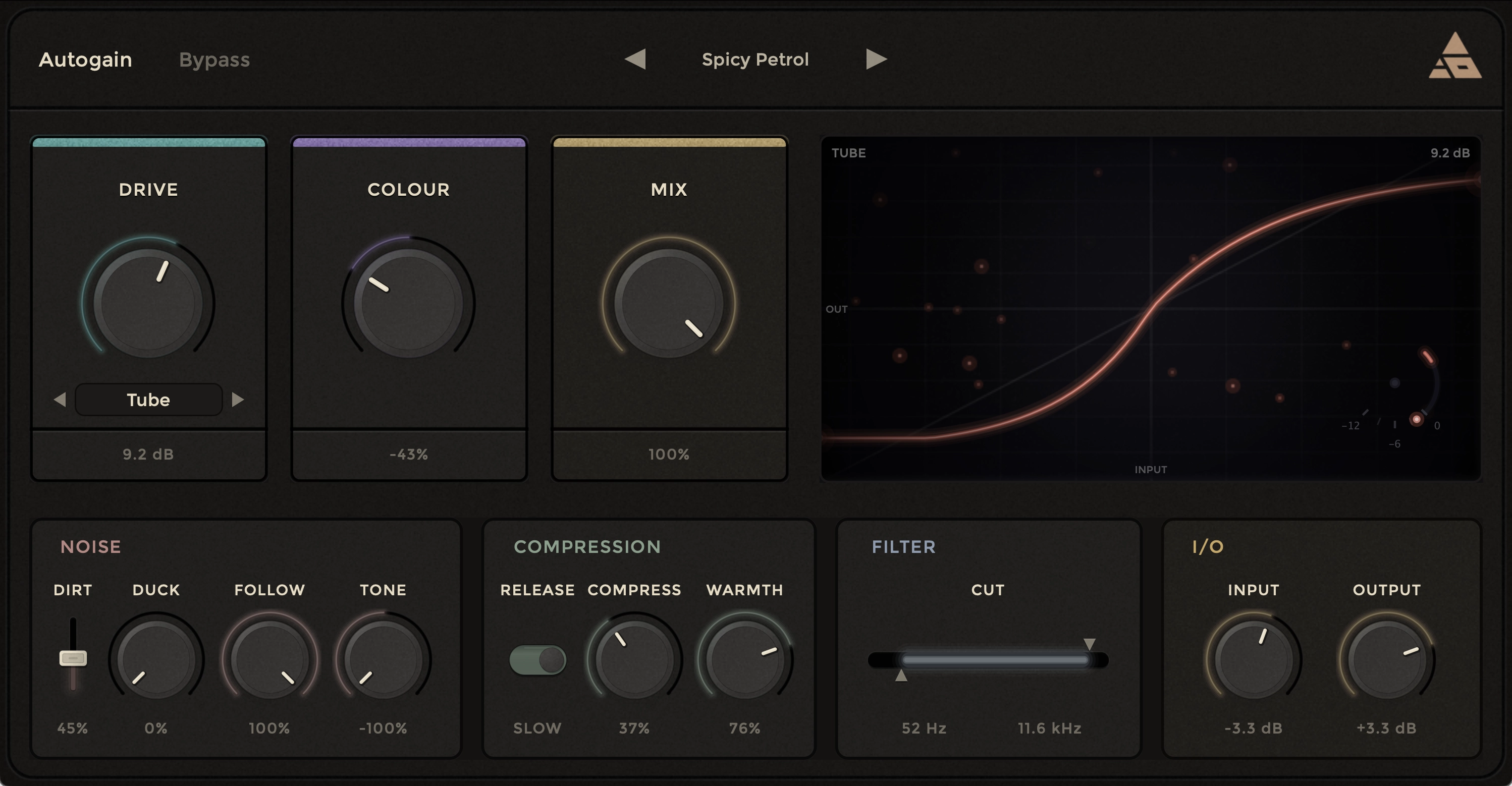The height and width of the screenshot is (786, 1512).
Task: Click the SLOW release label
Action: [537, 728]
